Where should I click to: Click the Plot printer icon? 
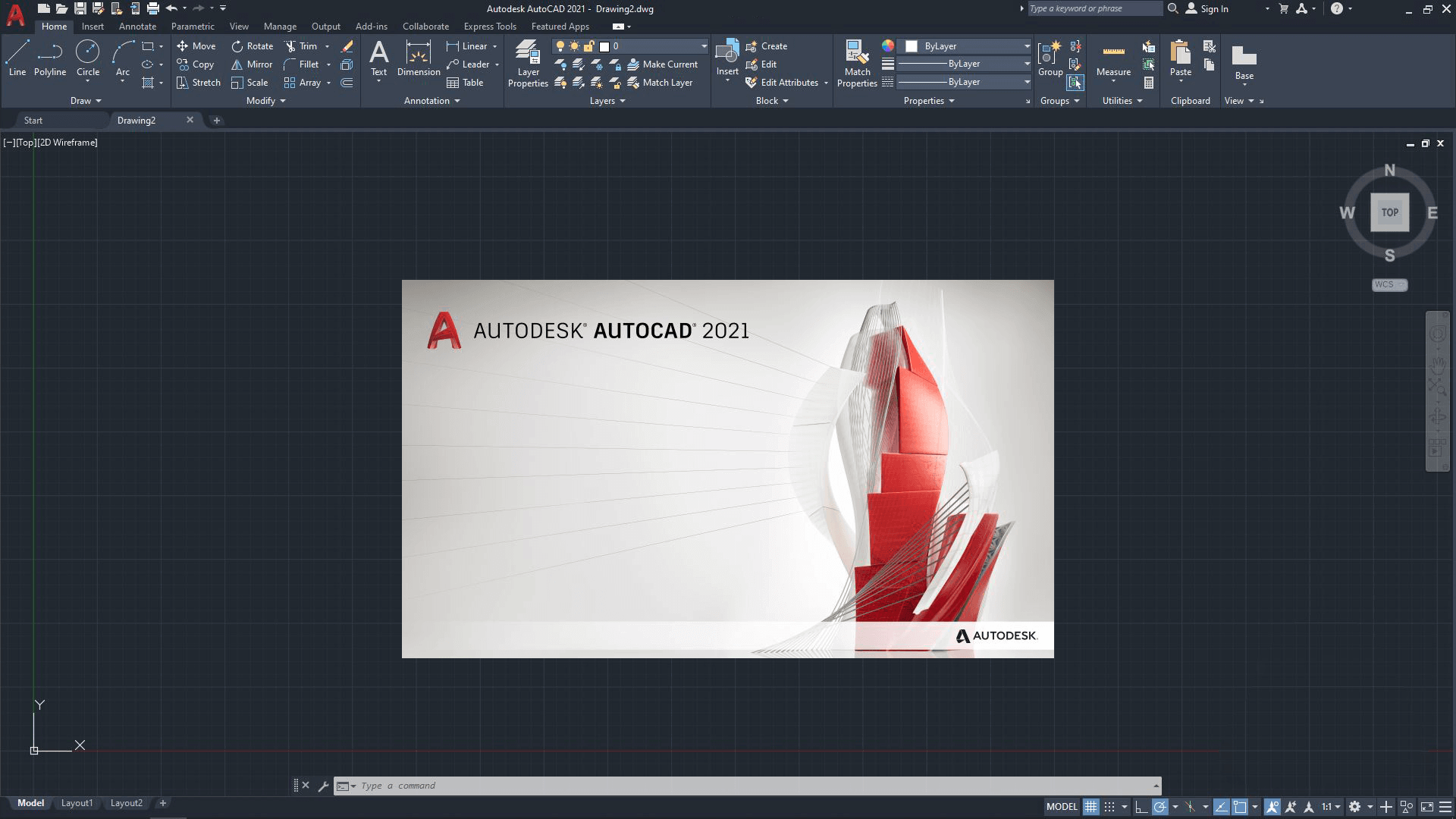click(152, 9)
